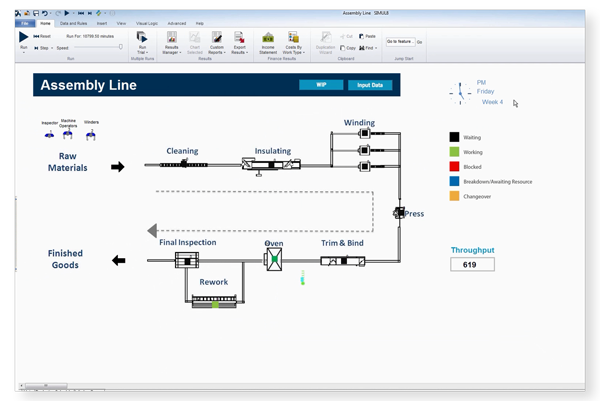
Task: Click the Step icon in the quick access toolbar
Action: point(90,13)
